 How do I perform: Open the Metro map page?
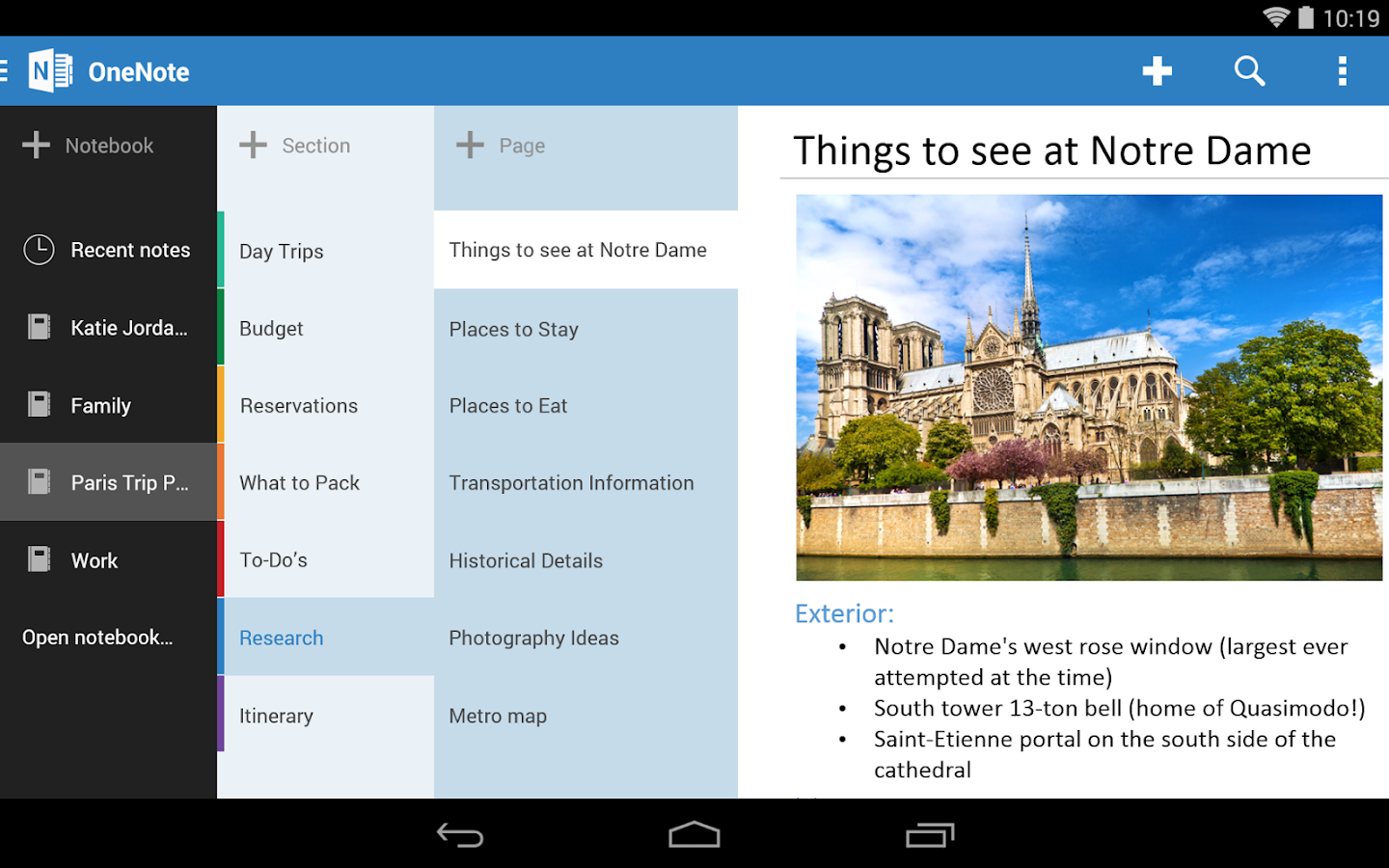(x=498, y=716)
